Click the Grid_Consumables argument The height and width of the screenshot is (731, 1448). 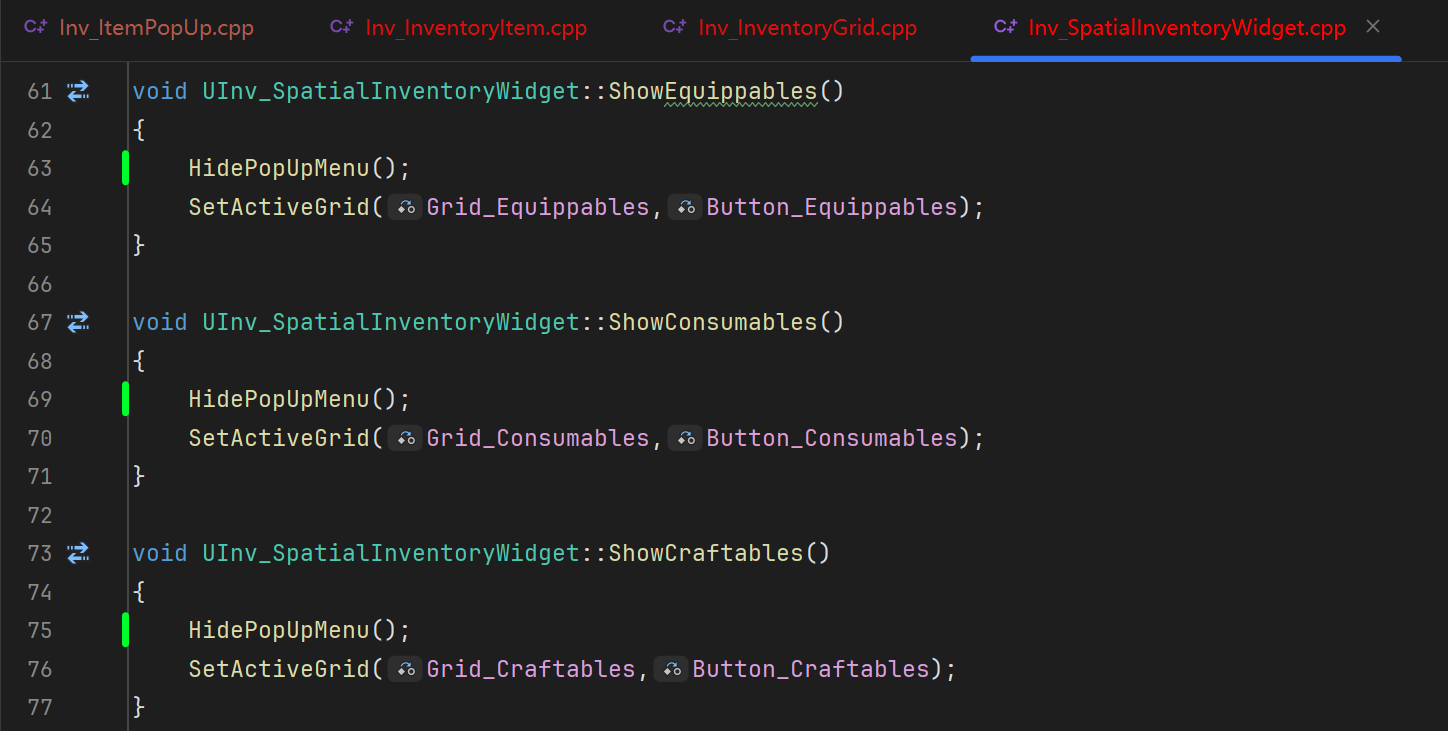(x=538, y=438)
